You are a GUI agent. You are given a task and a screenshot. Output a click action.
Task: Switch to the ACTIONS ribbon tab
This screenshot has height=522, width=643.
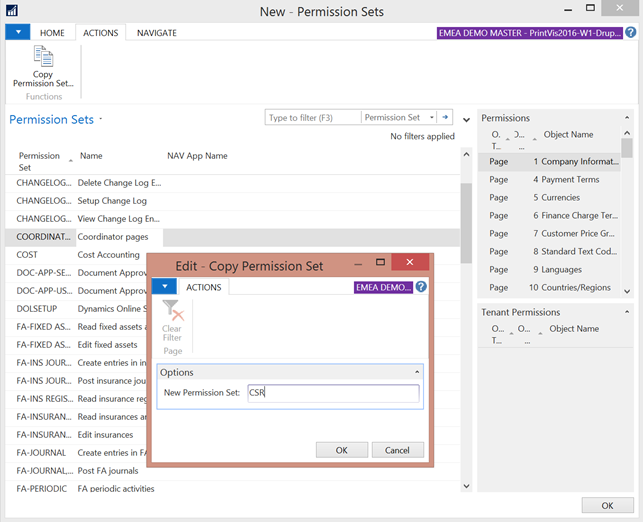100,33
